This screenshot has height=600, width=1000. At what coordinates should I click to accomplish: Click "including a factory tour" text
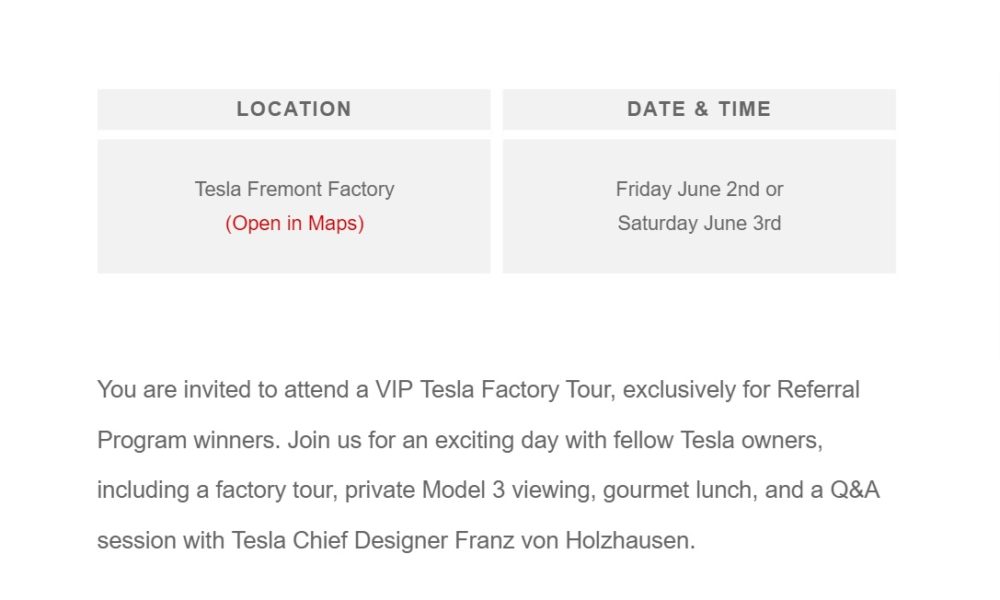pos(217,490)
